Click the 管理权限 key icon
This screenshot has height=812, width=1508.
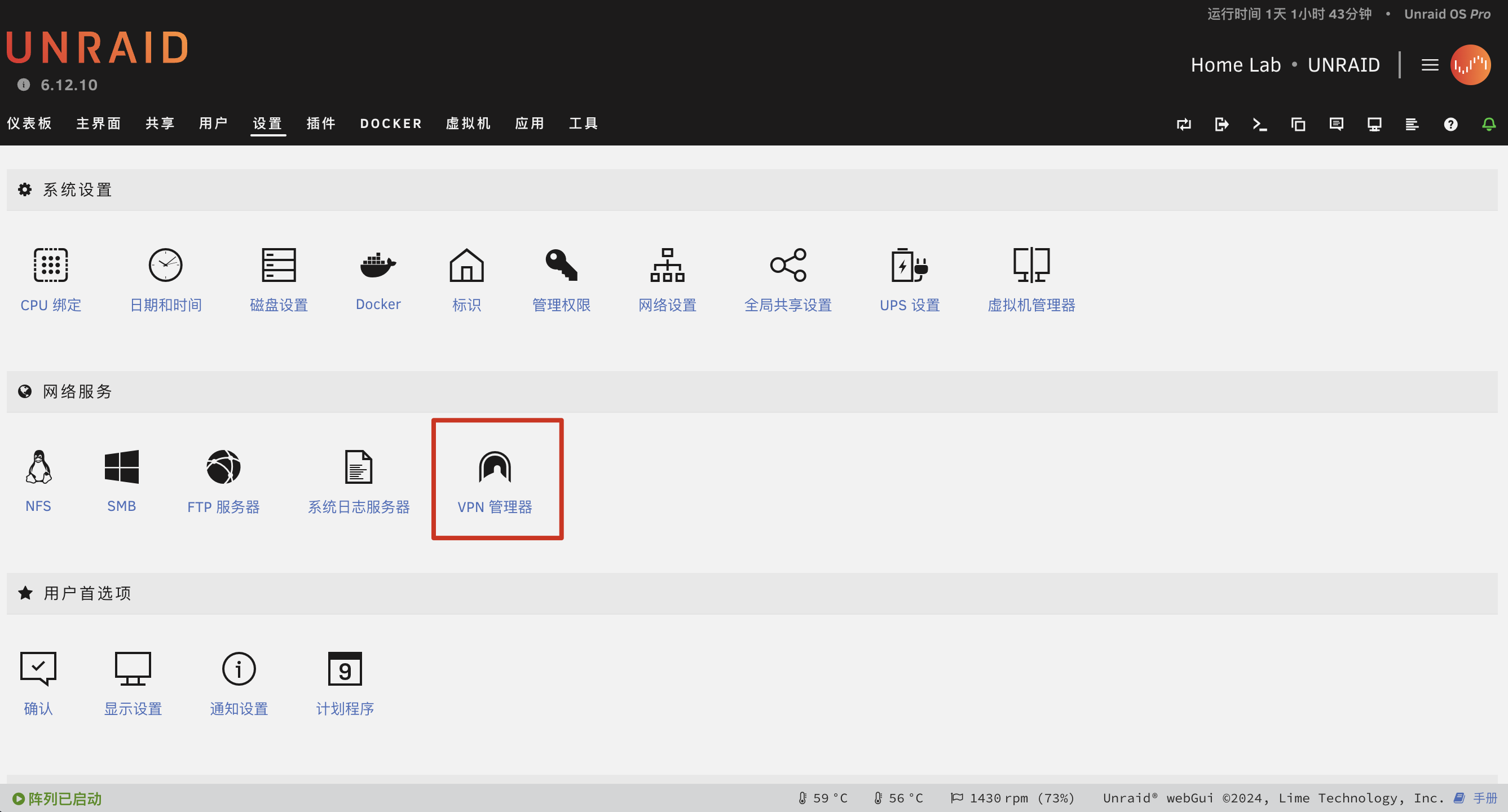click(561, 265)
